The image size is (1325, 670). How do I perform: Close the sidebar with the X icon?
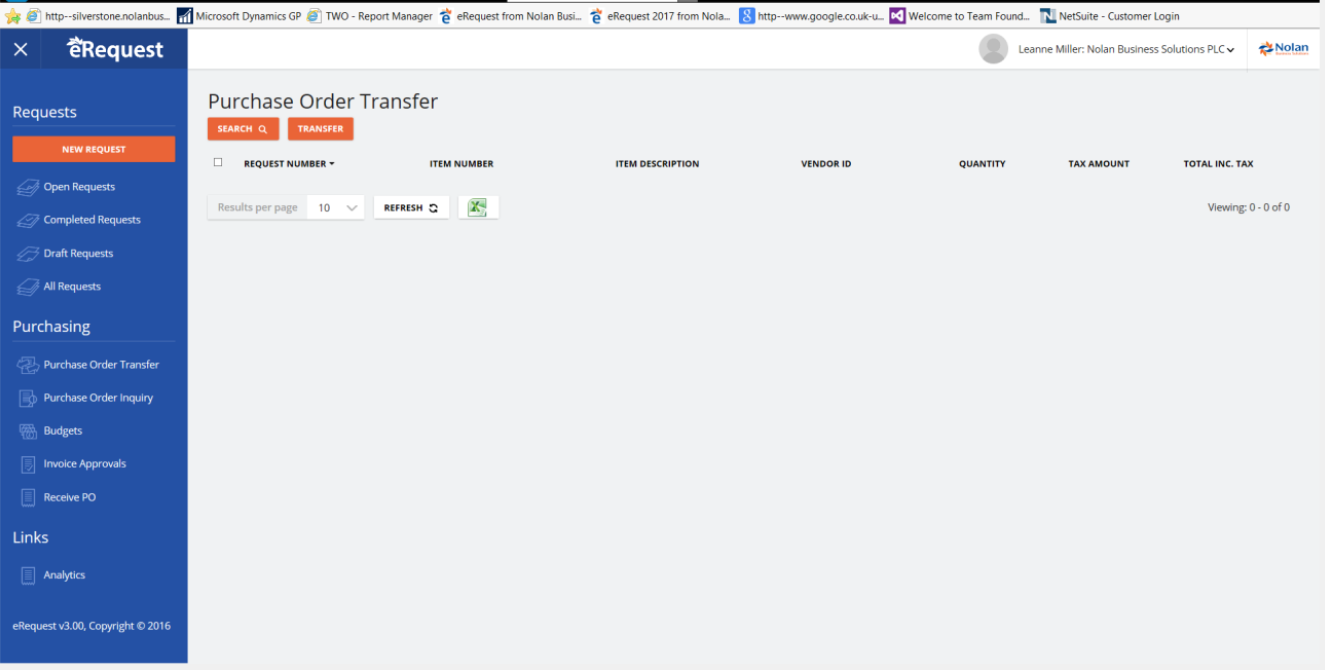point(21,49)
